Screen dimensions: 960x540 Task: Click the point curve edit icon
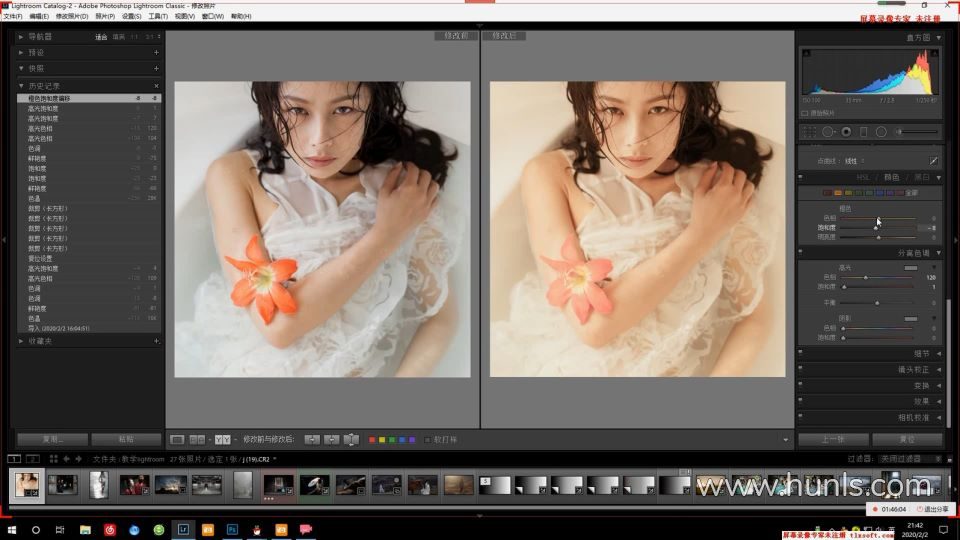click(x=934, y=161)
